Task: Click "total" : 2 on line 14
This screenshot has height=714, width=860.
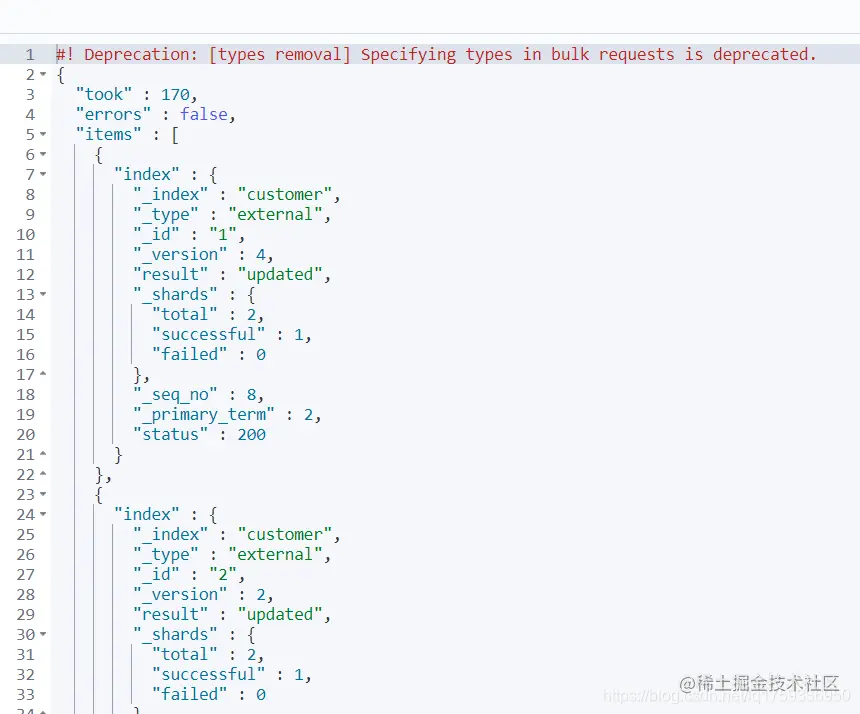Action: tap(208, 314)
